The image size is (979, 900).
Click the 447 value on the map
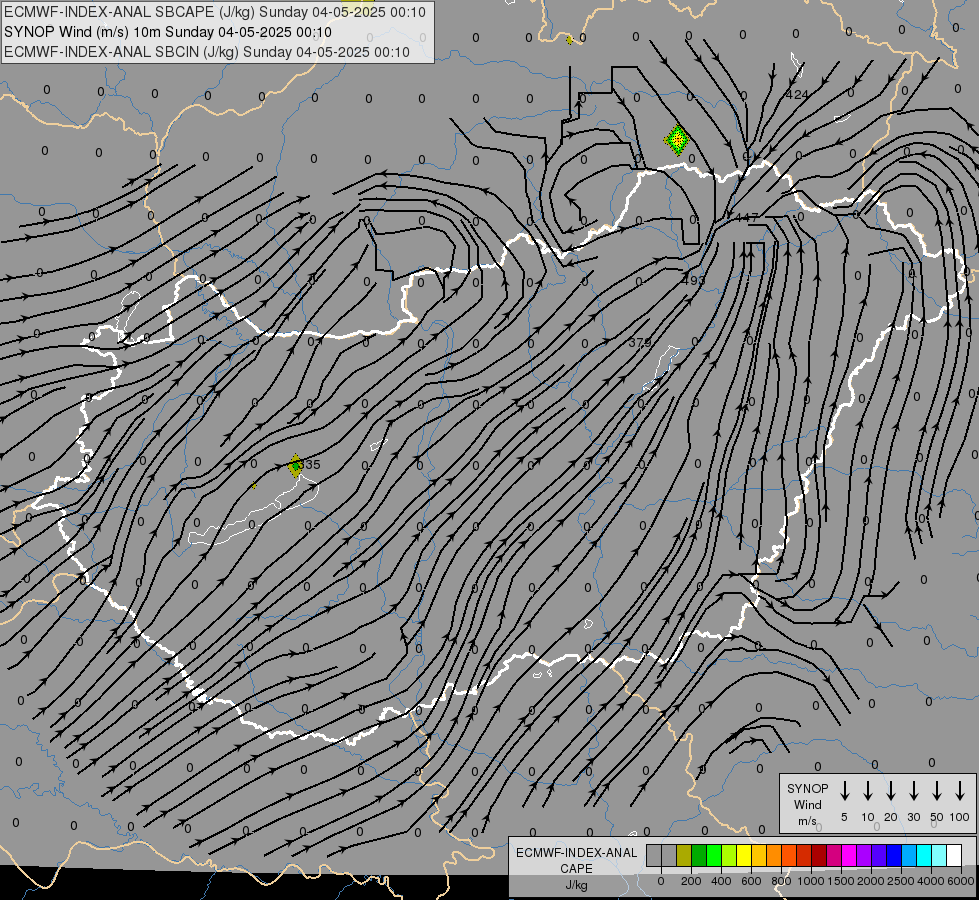746,217
